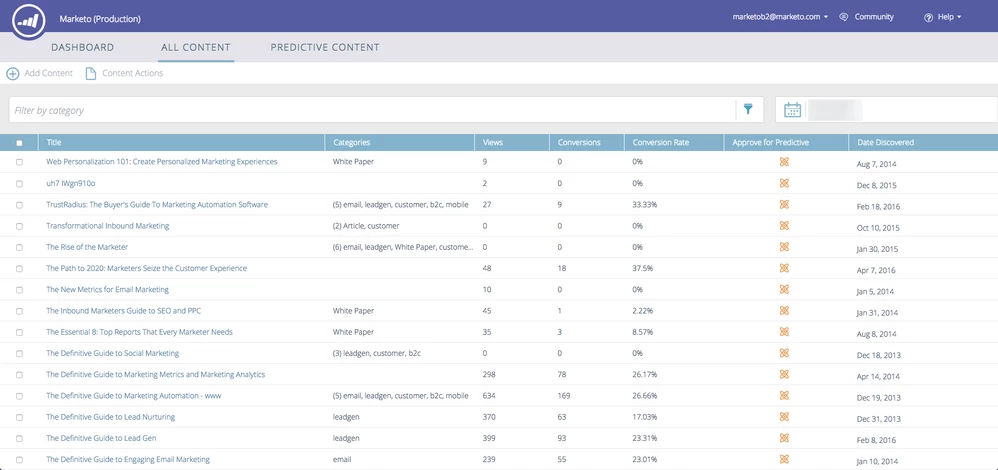Sort by the Categories column header
Image resolution: width=998 pixels, height=470 pixels.
pyautogui.click(x=351, y=143)
